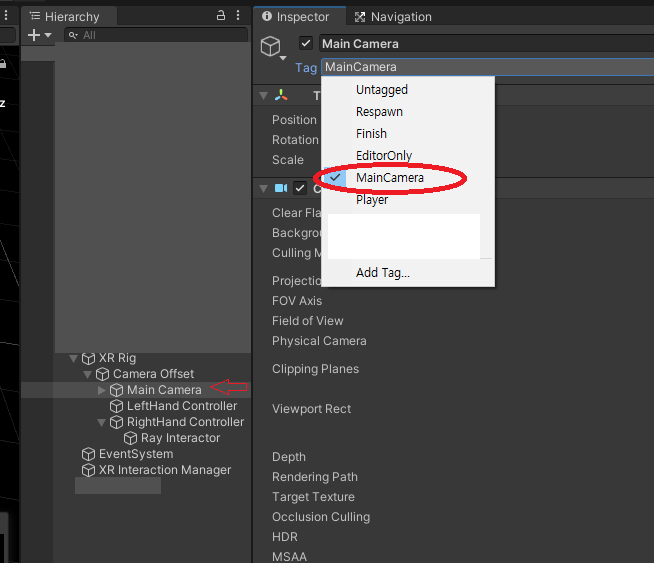Click the Target Texture property label
654x563 pixels.
(313, 497)
